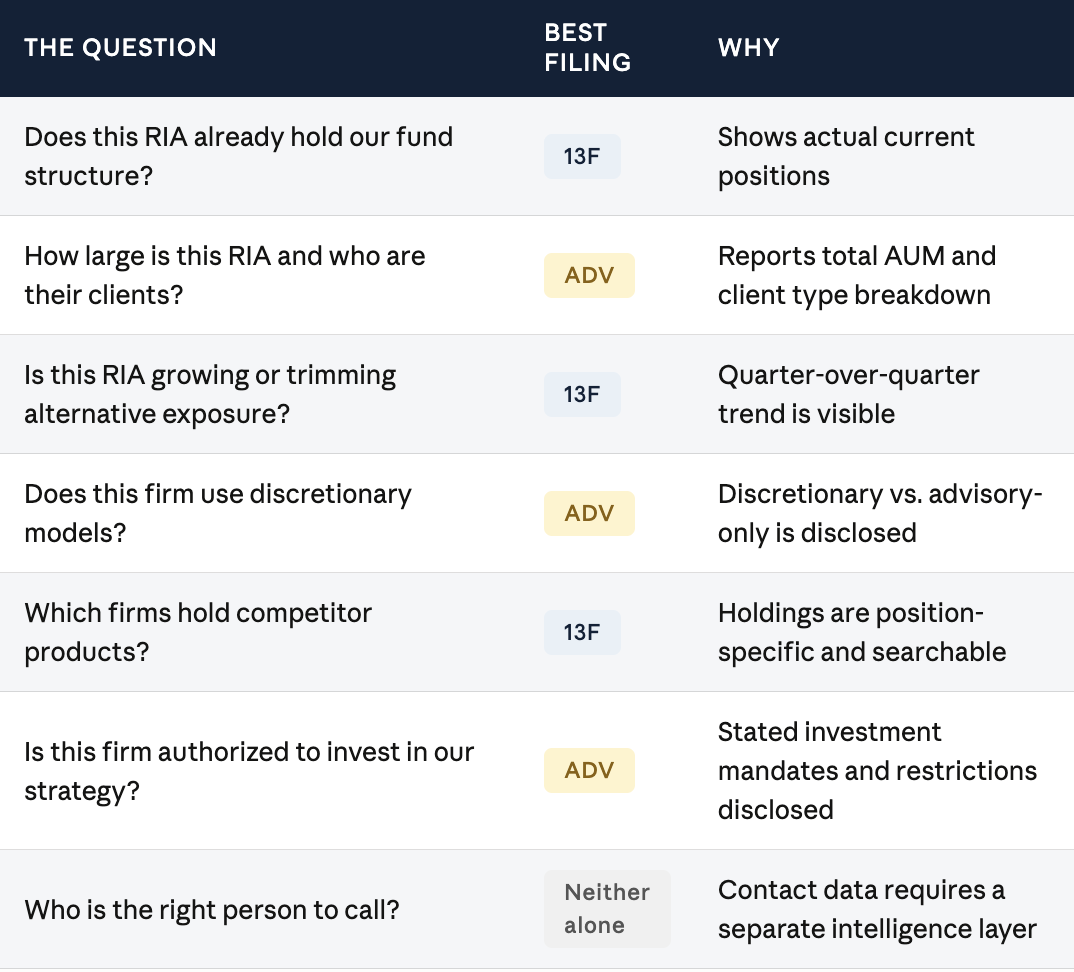Select 'Does this RIA already hold our fund structure?'
The width and height of the screenshot is (1074, 972).
pyautogui.click(x=238, y=156)
